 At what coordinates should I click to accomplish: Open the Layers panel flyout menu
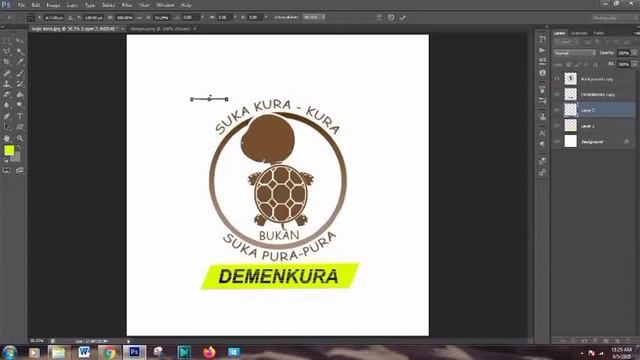[636, 33]
